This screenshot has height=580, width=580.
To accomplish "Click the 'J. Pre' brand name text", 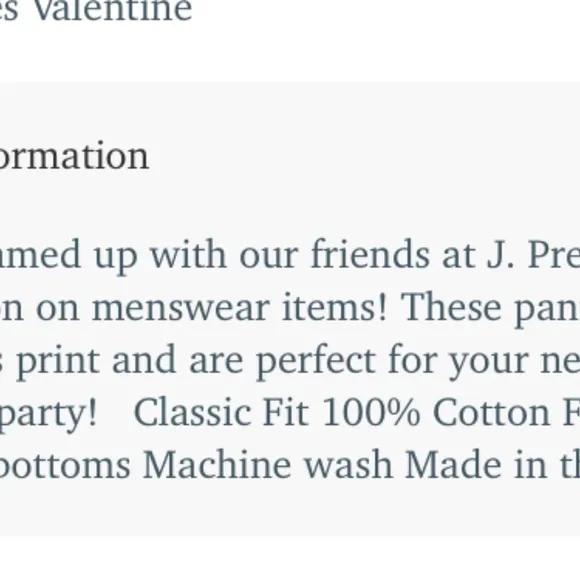I will [x=533, y=254].
